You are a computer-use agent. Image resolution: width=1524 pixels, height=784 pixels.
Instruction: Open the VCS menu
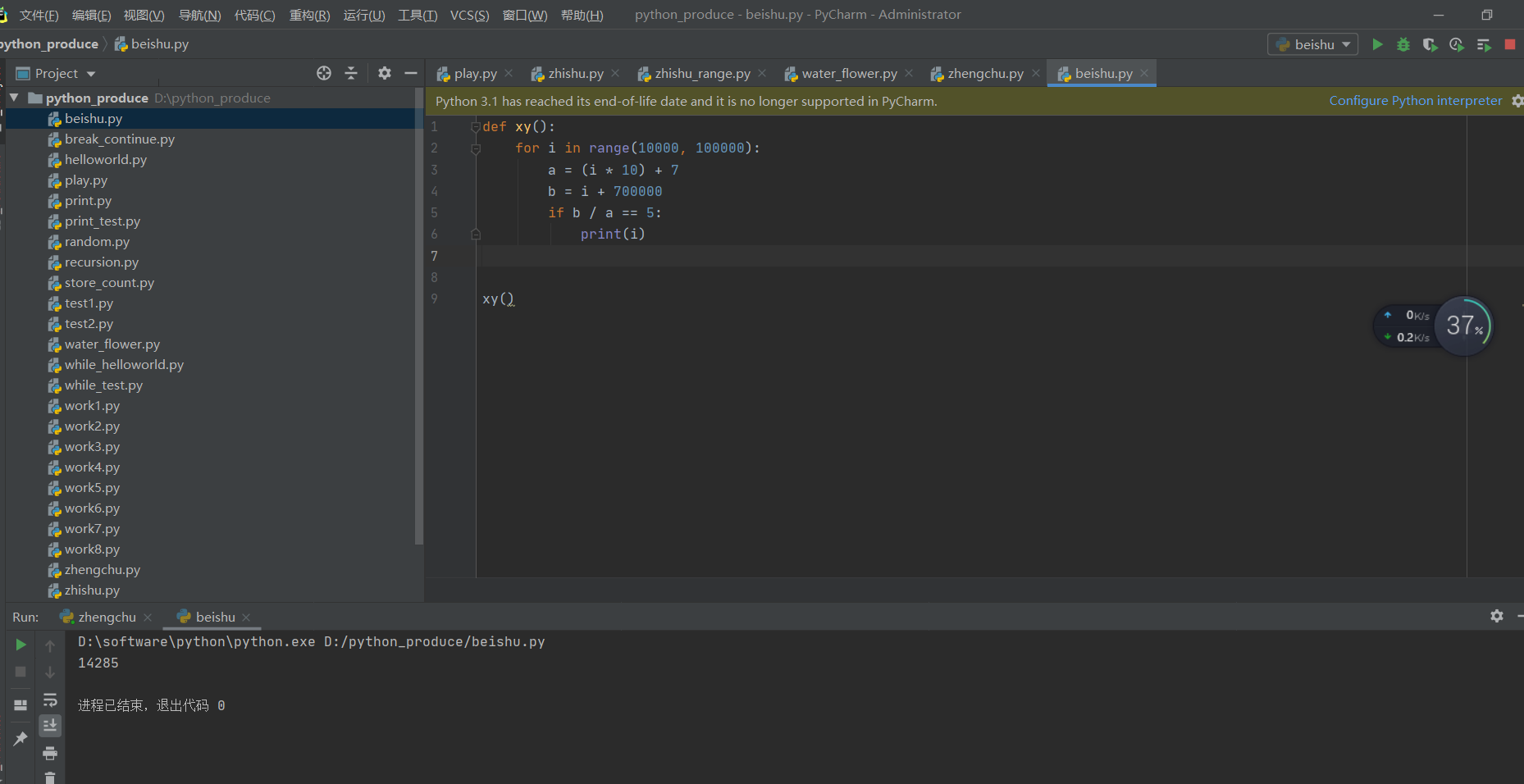pyautogui.click(x=469, y=15)
